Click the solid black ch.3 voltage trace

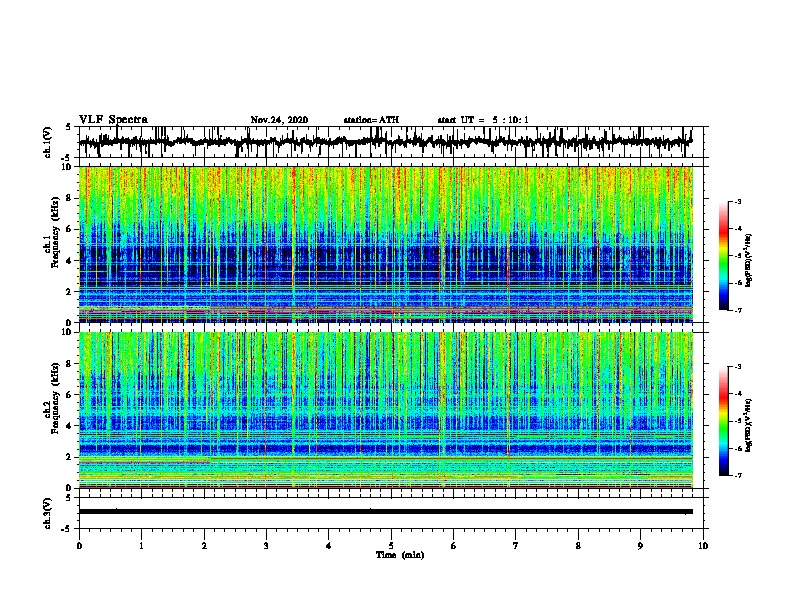(x=385, y=512)
